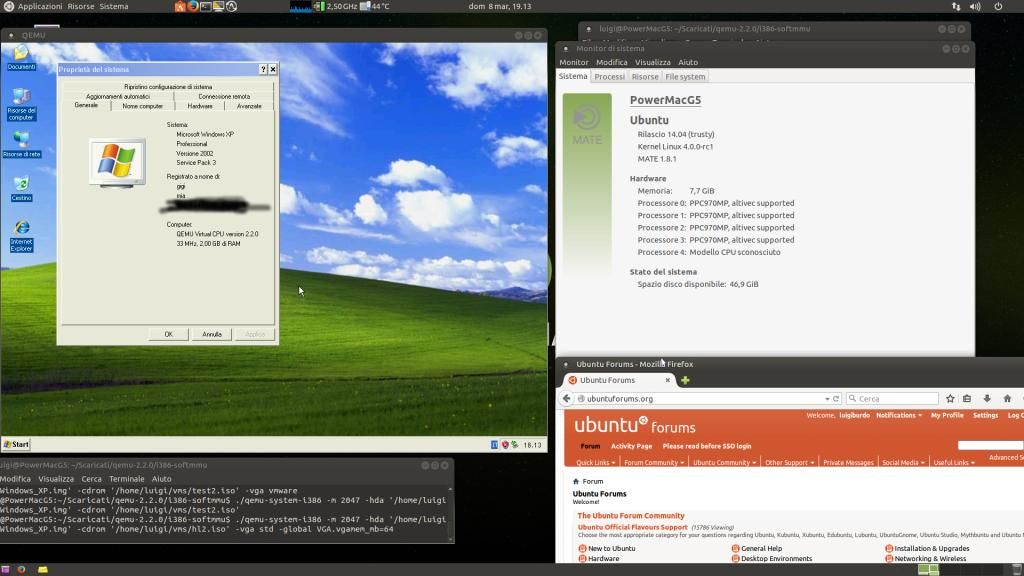Open Applicazioni menu in top panel
This screenshot has height=576, width=1024.
pos(40,7)
